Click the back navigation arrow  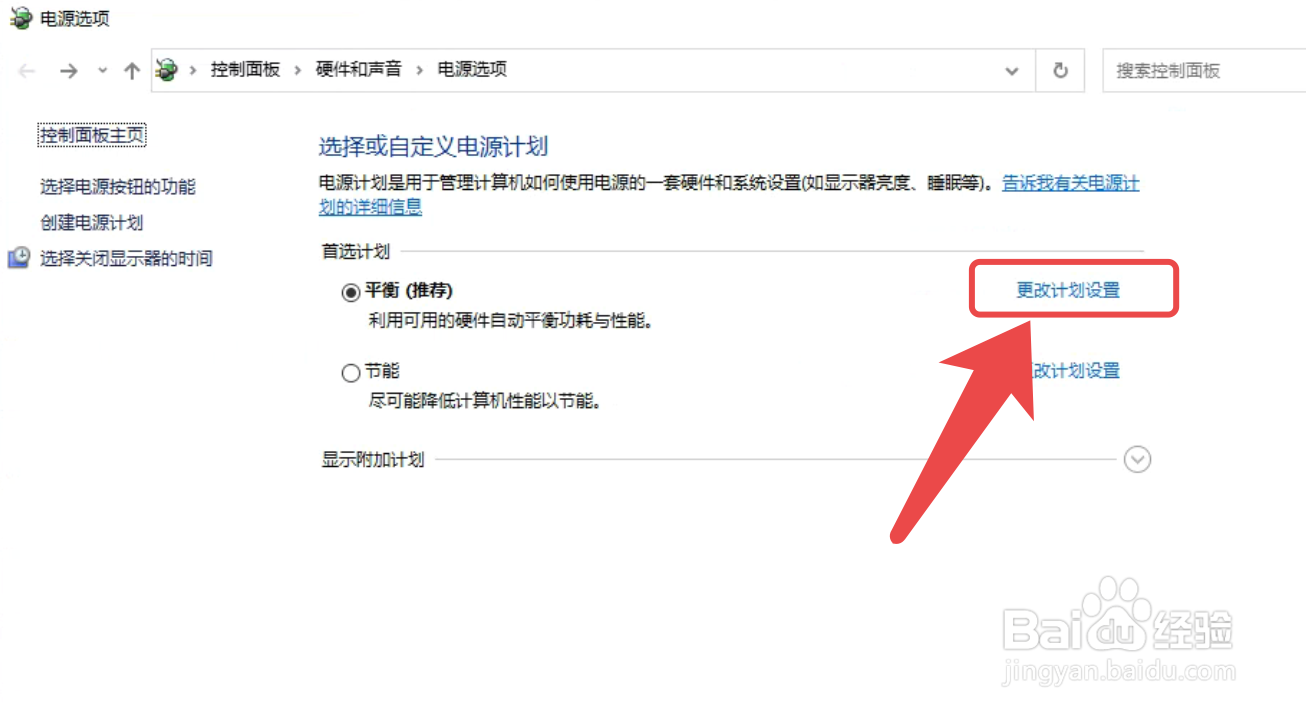tap(27, 70)
